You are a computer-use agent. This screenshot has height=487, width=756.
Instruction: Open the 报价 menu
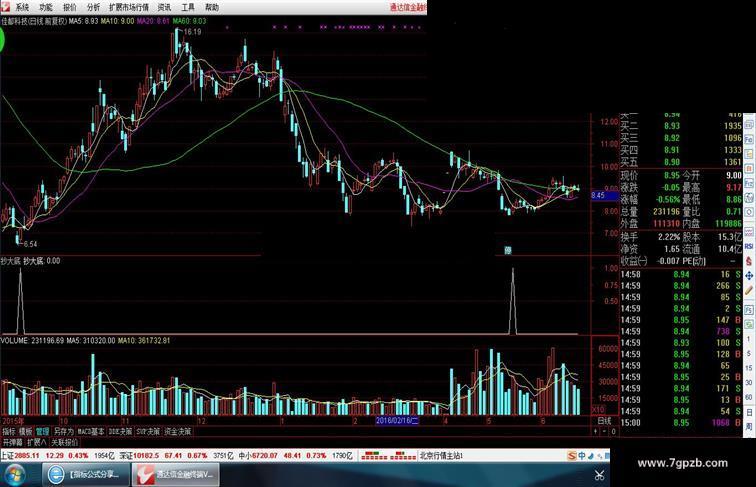69,7
